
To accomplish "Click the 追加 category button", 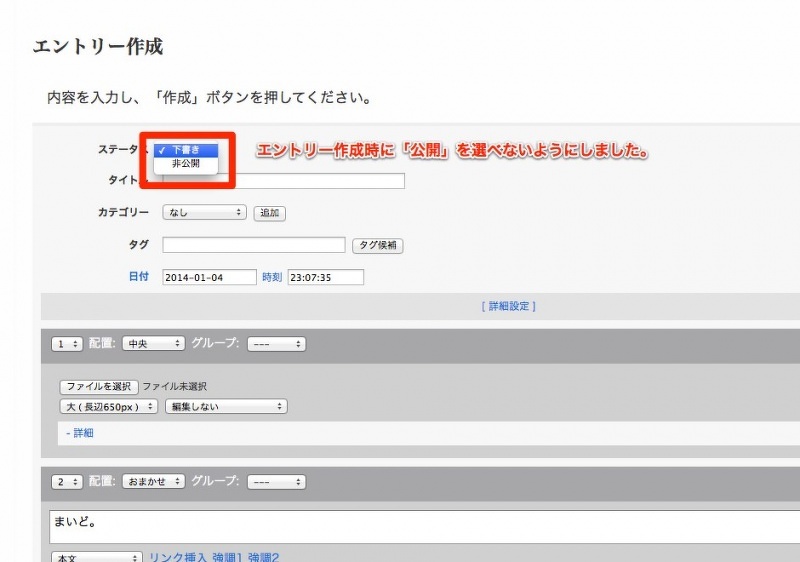I will point(269,213).
